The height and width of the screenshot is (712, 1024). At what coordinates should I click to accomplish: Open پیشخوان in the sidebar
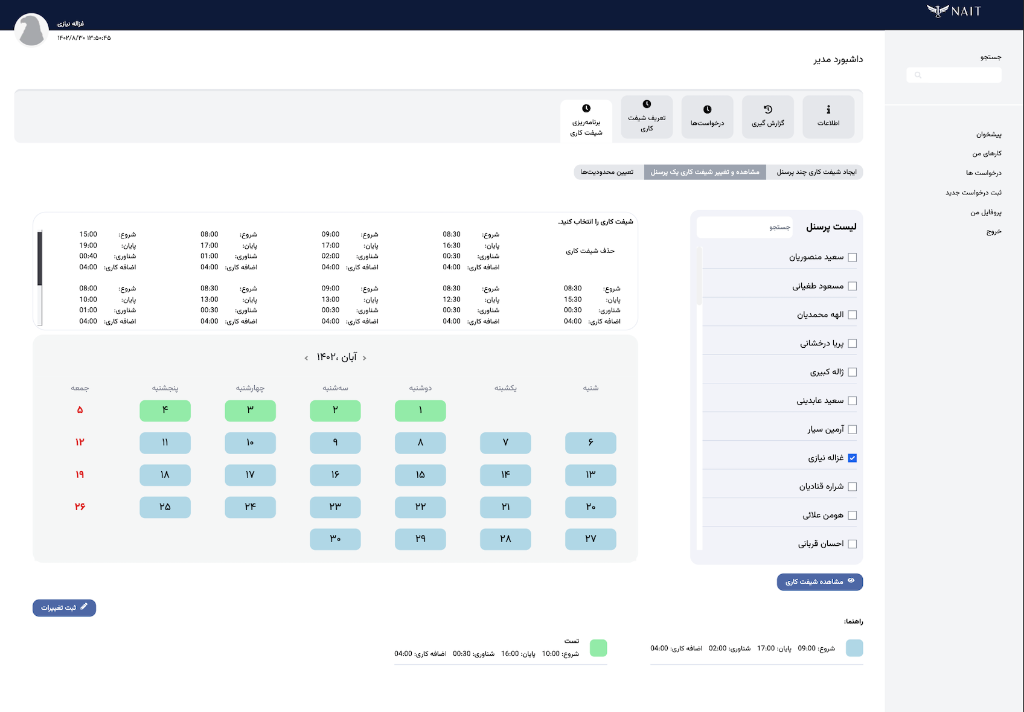989,135
